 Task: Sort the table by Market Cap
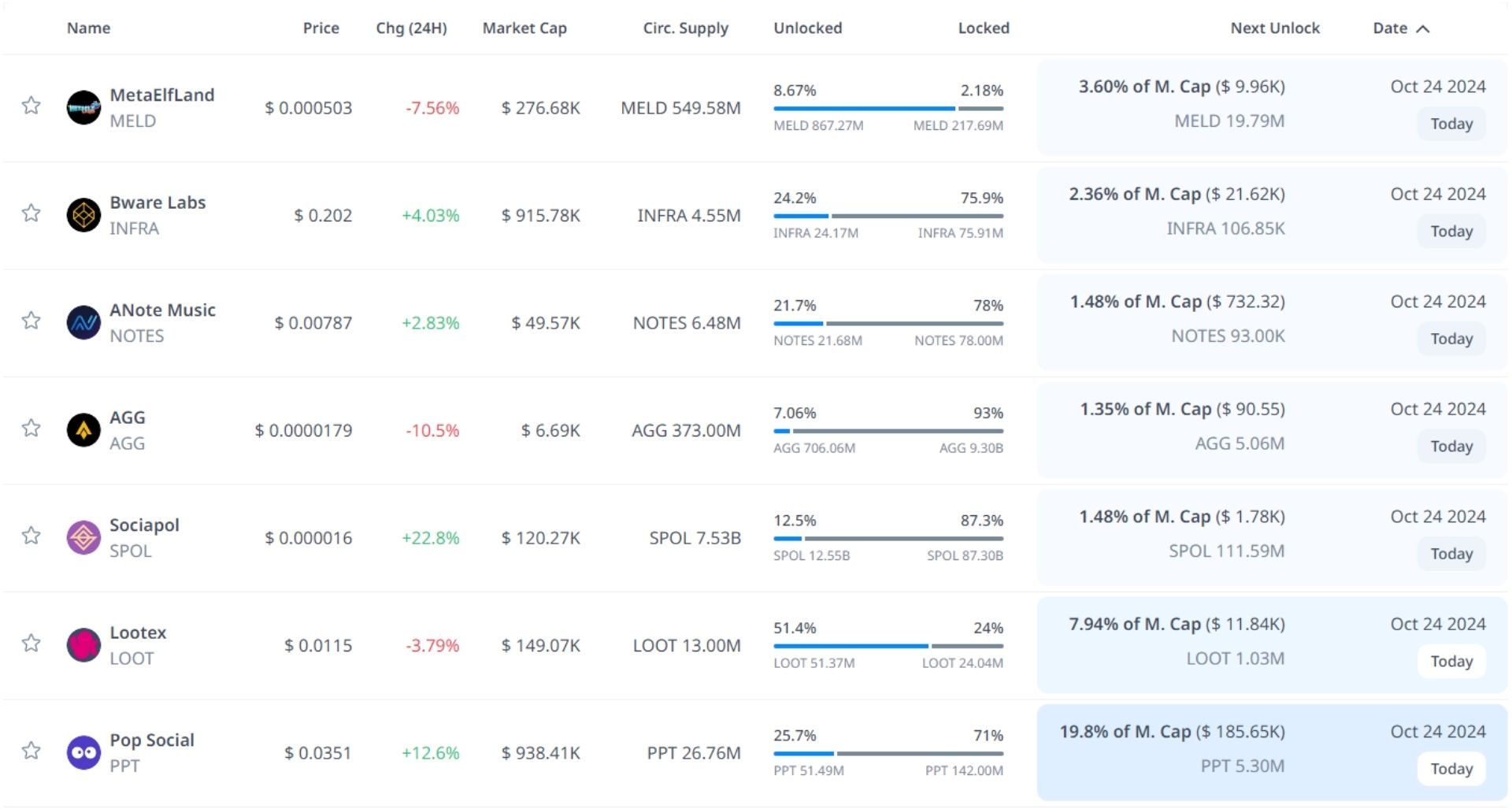click(x=524, y=28)
